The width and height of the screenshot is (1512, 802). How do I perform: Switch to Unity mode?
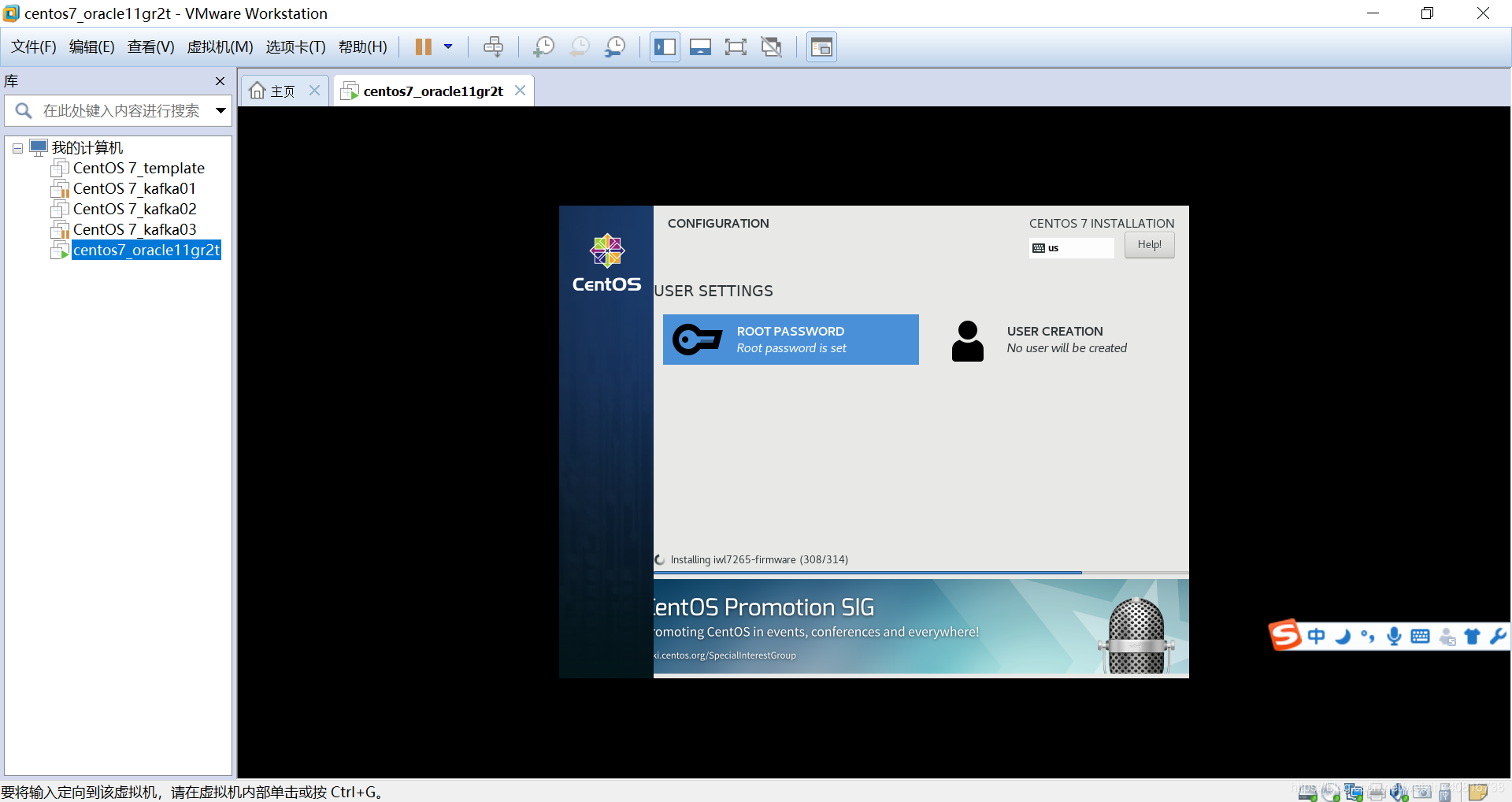772,47
